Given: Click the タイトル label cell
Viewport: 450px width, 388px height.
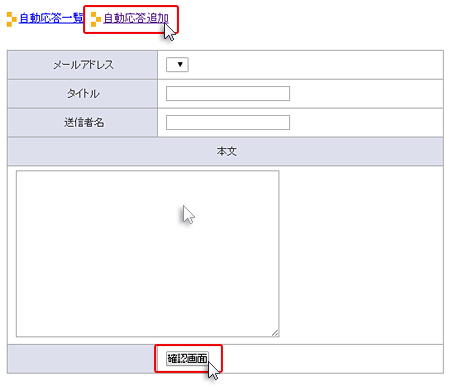Looking at the screenshot, I should 82,94.
